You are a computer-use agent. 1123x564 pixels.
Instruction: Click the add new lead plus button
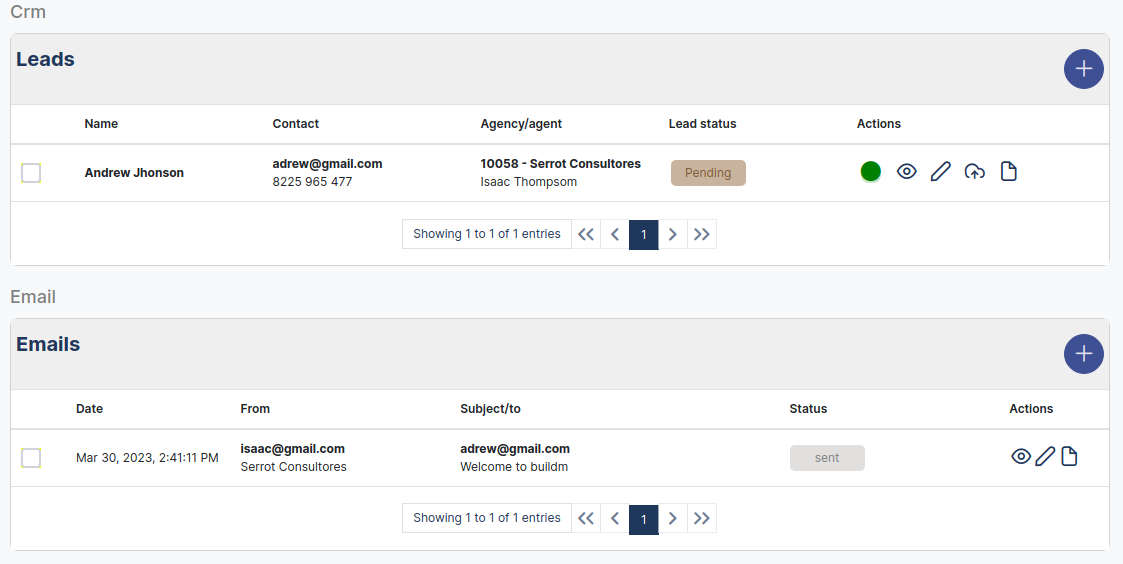coord(1083,69)
